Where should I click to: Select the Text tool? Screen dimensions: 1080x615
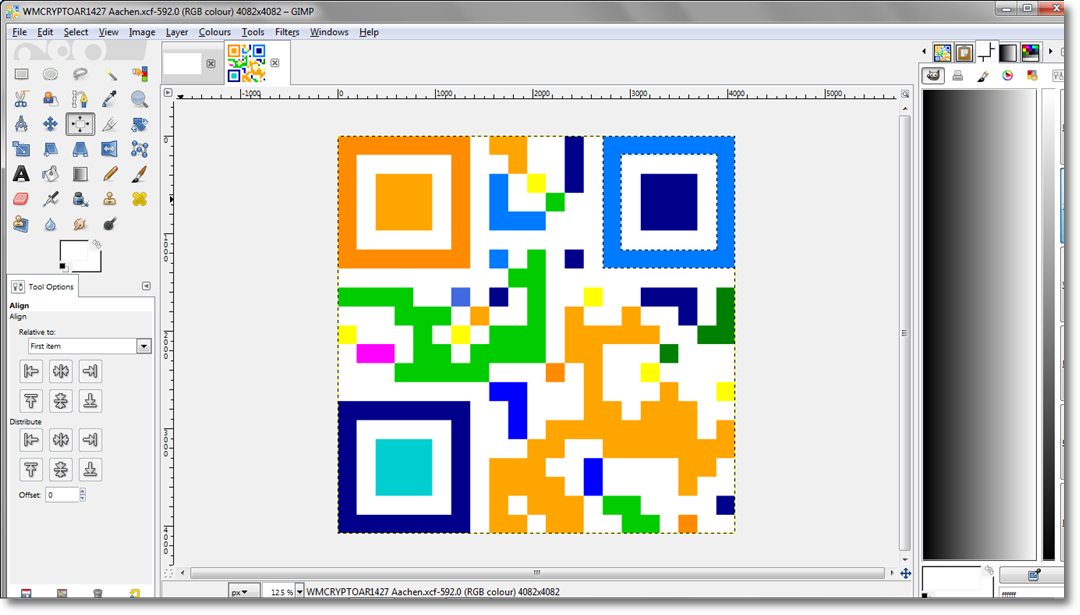(x=21, y=174)
